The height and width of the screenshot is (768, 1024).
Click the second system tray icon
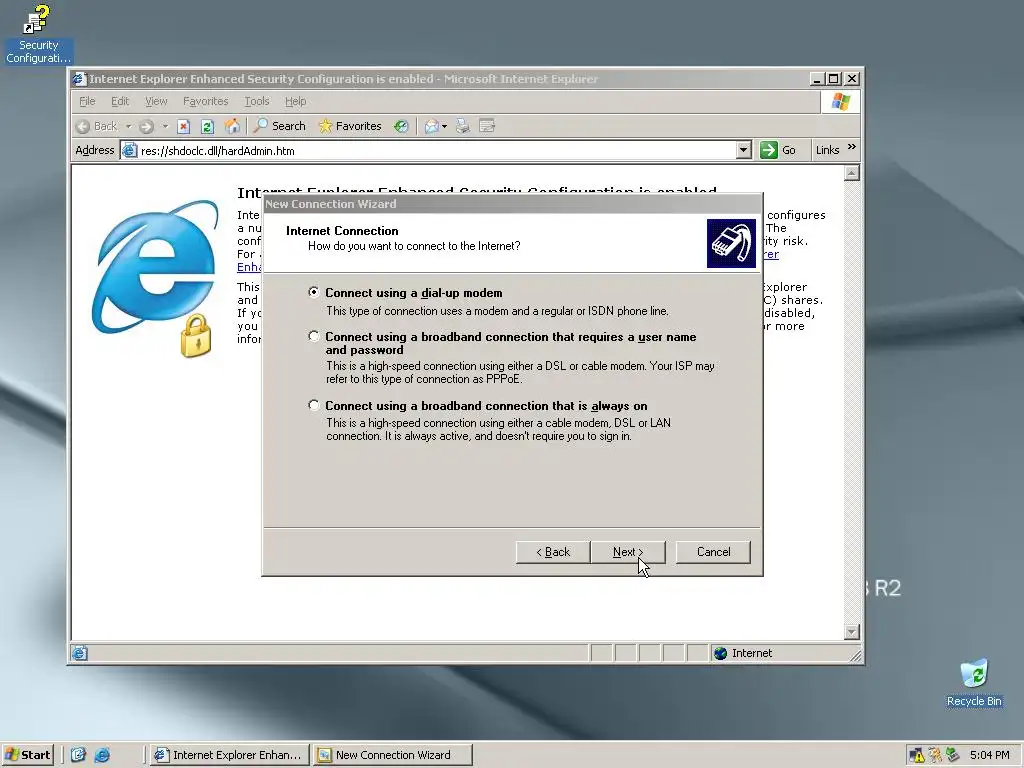click(935, 755)
